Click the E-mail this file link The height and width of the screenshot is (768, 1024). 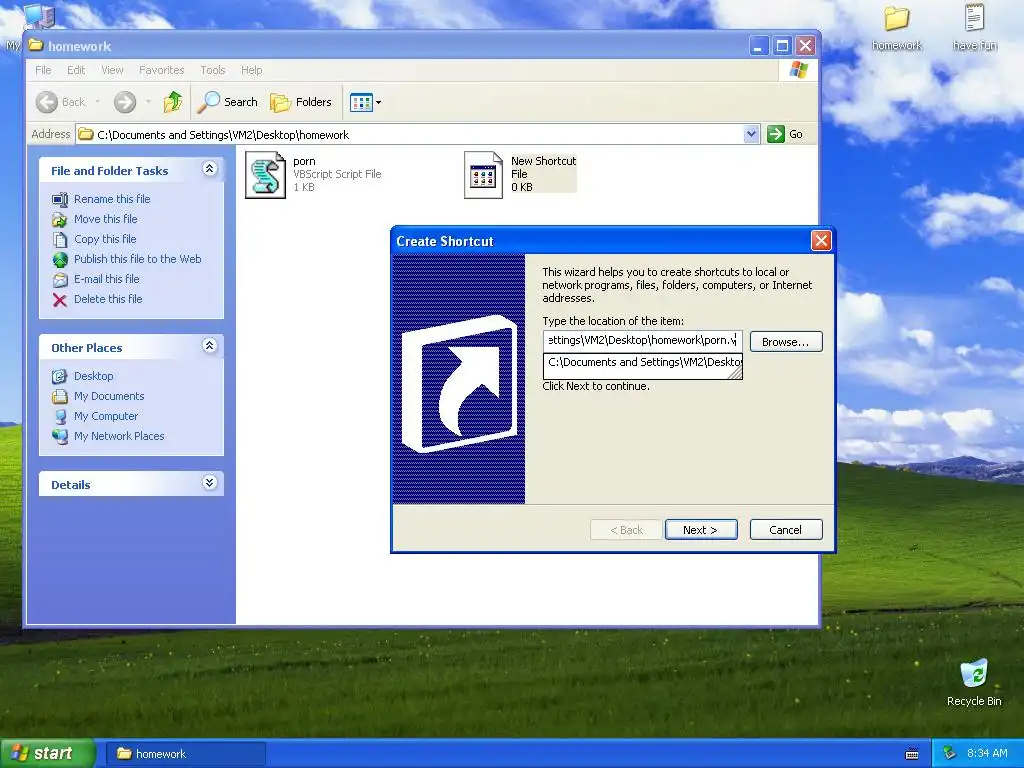[106, 279]
